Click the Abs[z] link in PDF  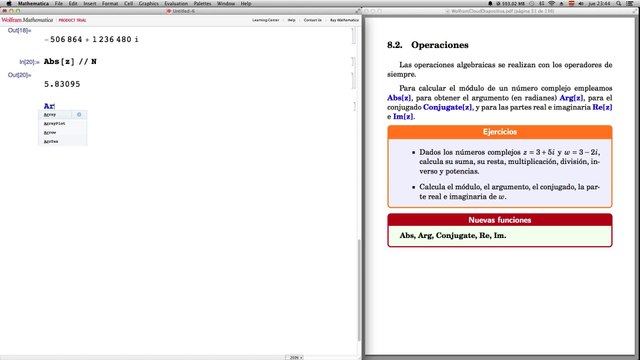[399, 98]
